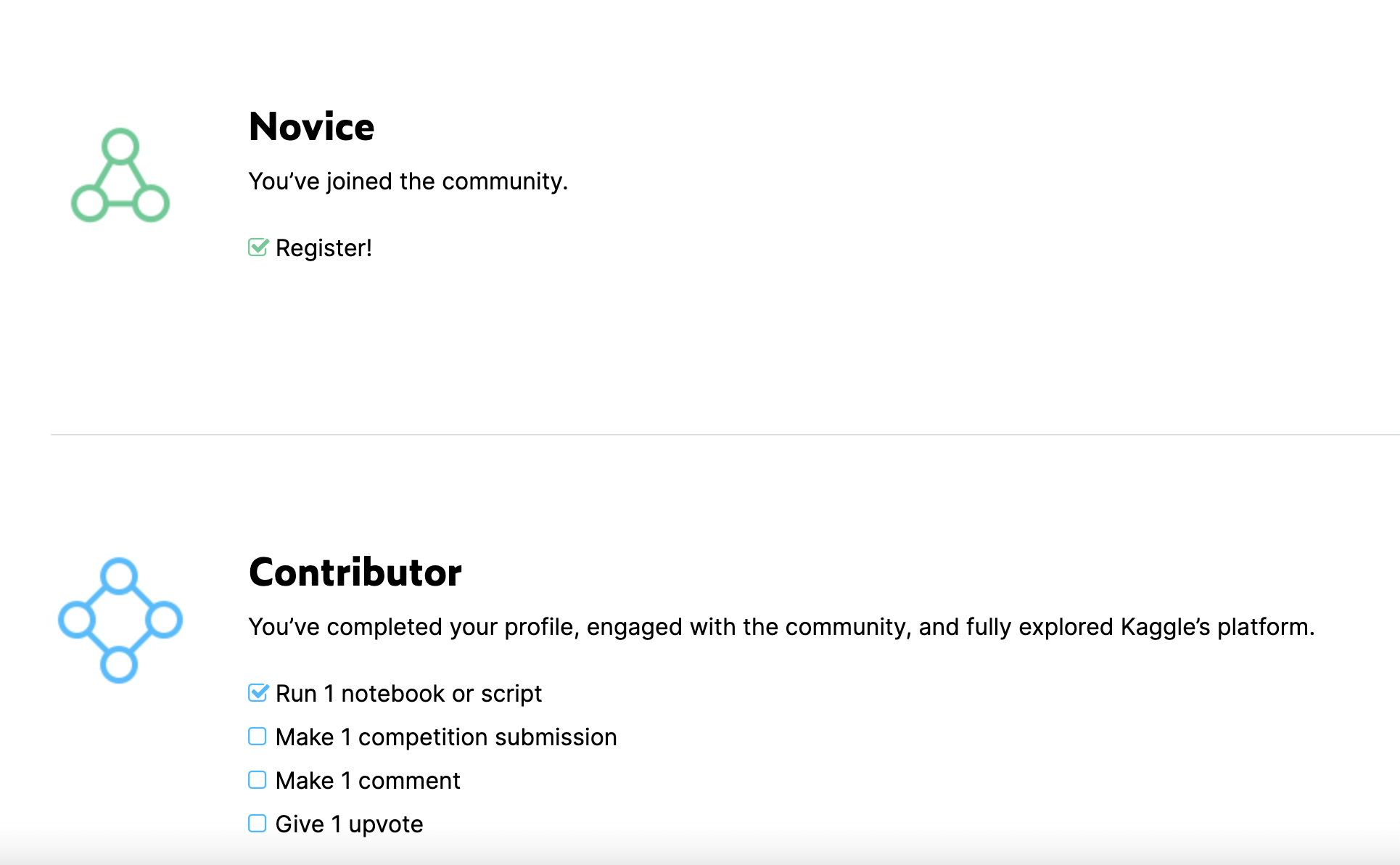Click the Contributor heading
Viewport: 1400px width, 865px height.
[x=355, y=571]
